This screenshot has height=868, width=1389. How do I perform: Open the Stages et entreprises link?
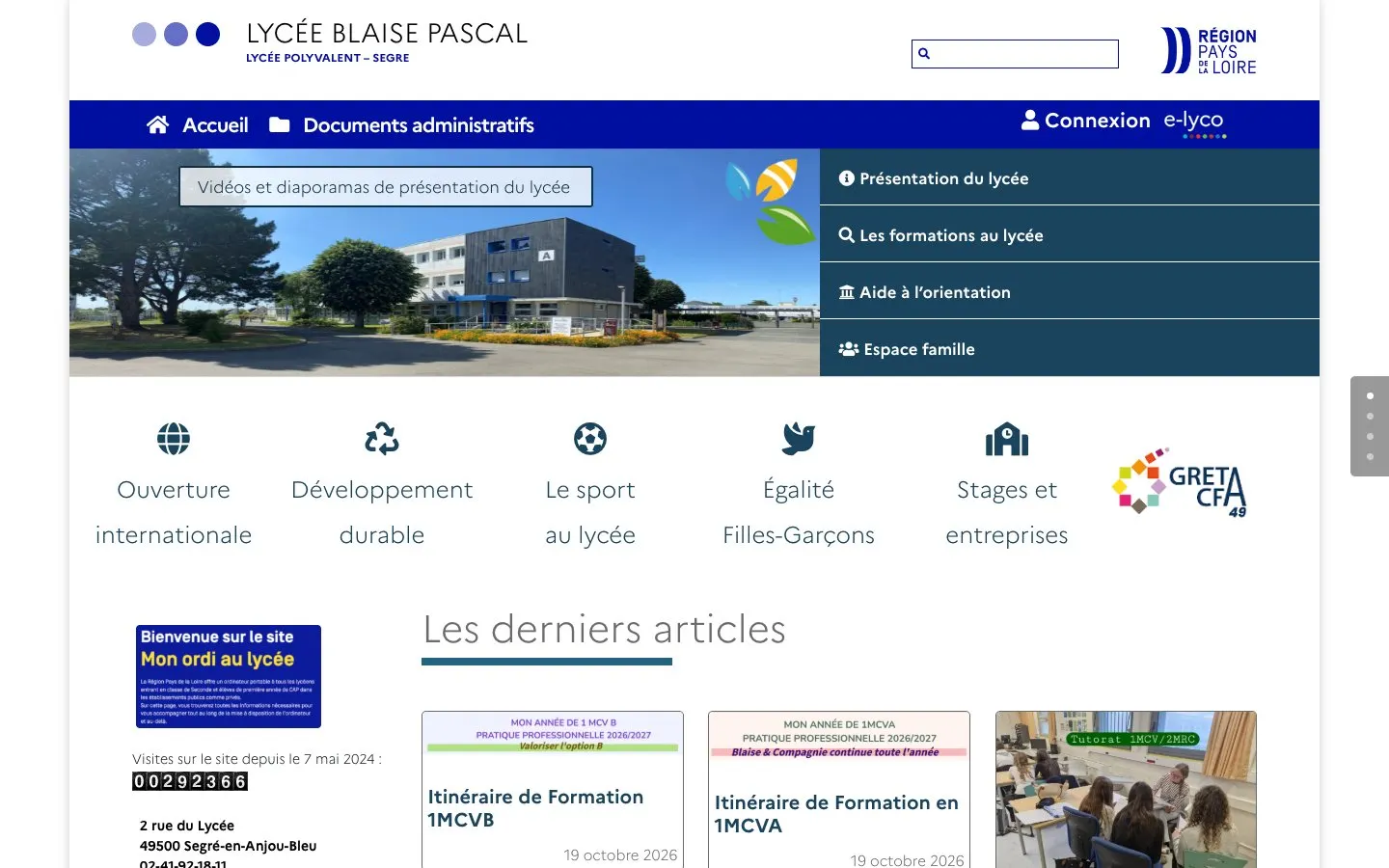pyautogui.click(x=1007, y=512)
